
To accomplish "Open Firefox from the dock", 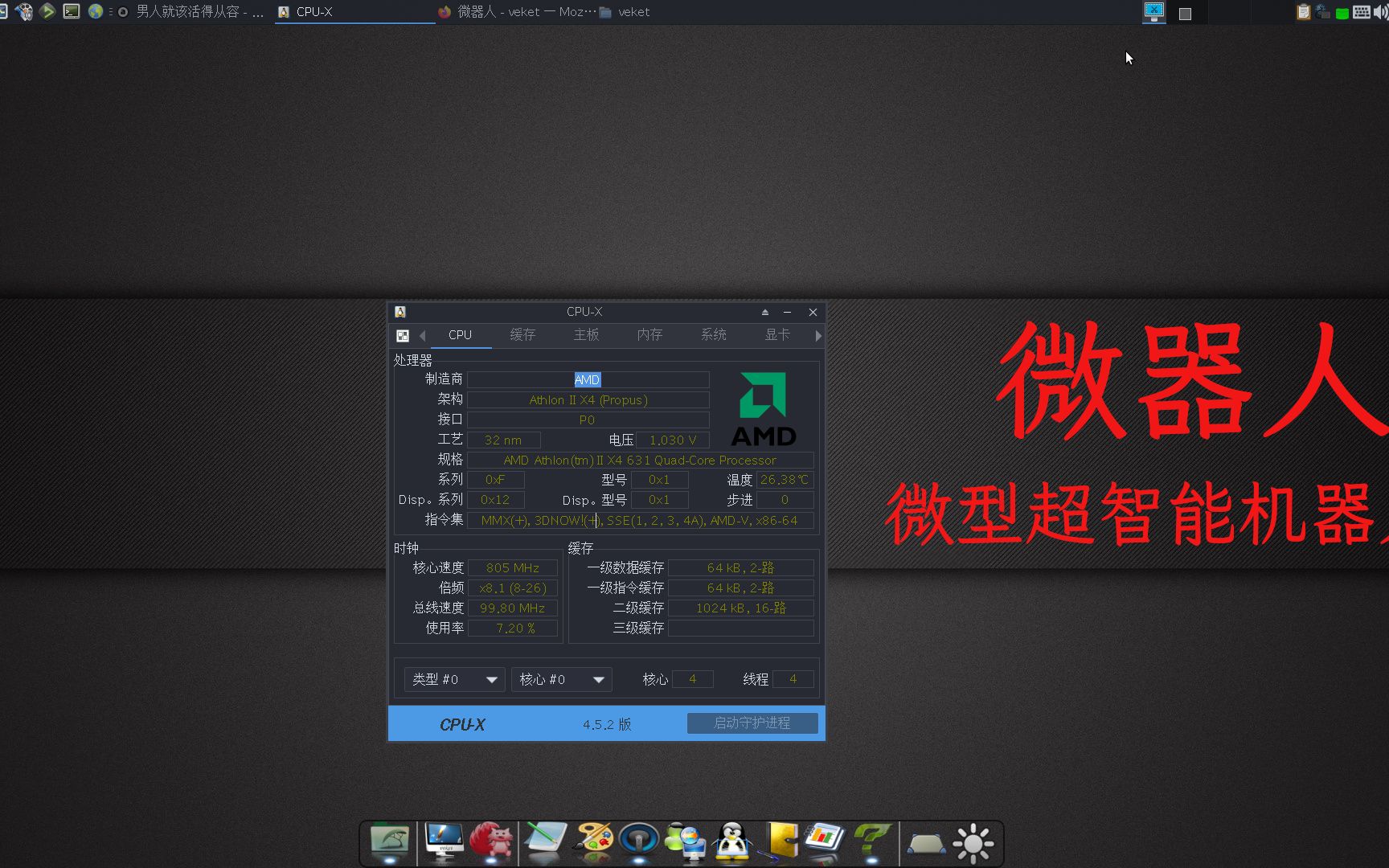I will pos(492,842).
